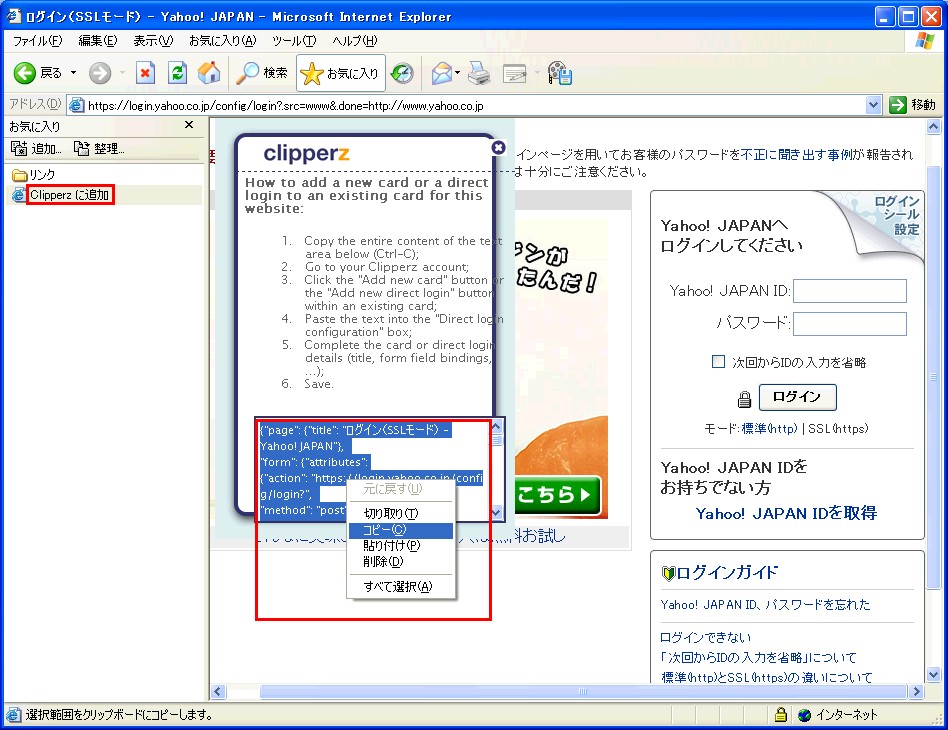Click the Internet Explorer title bar icon
This screenshot has height=730, width=948.
[x=13, y=16]
